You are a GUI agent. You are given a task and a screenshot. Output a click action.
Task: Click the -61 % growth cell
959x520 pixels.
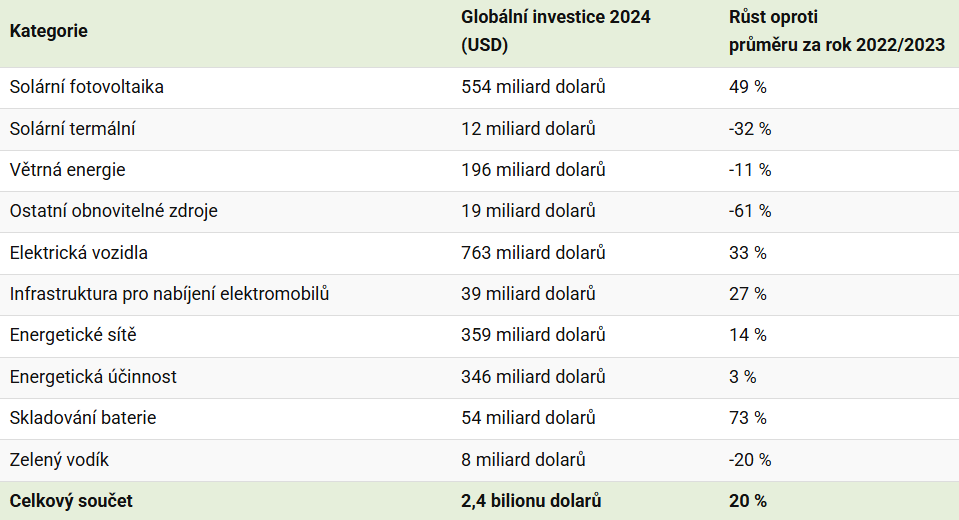(x=750, y=211)
